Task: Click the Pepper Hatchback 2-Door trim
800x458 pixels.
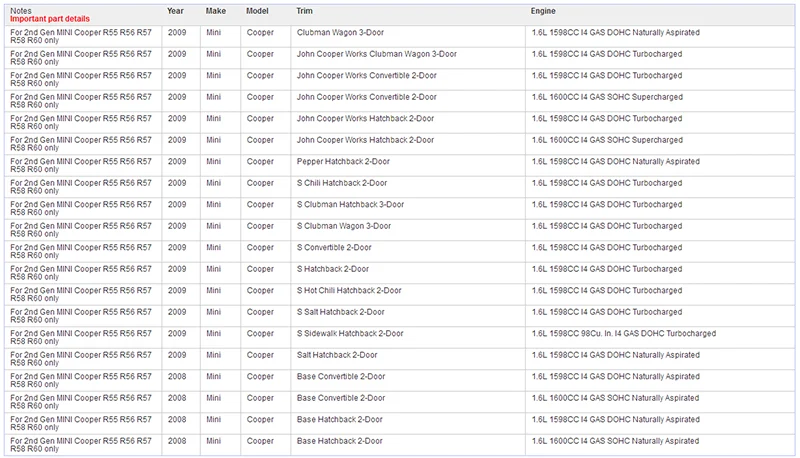Action: [343, 161]
